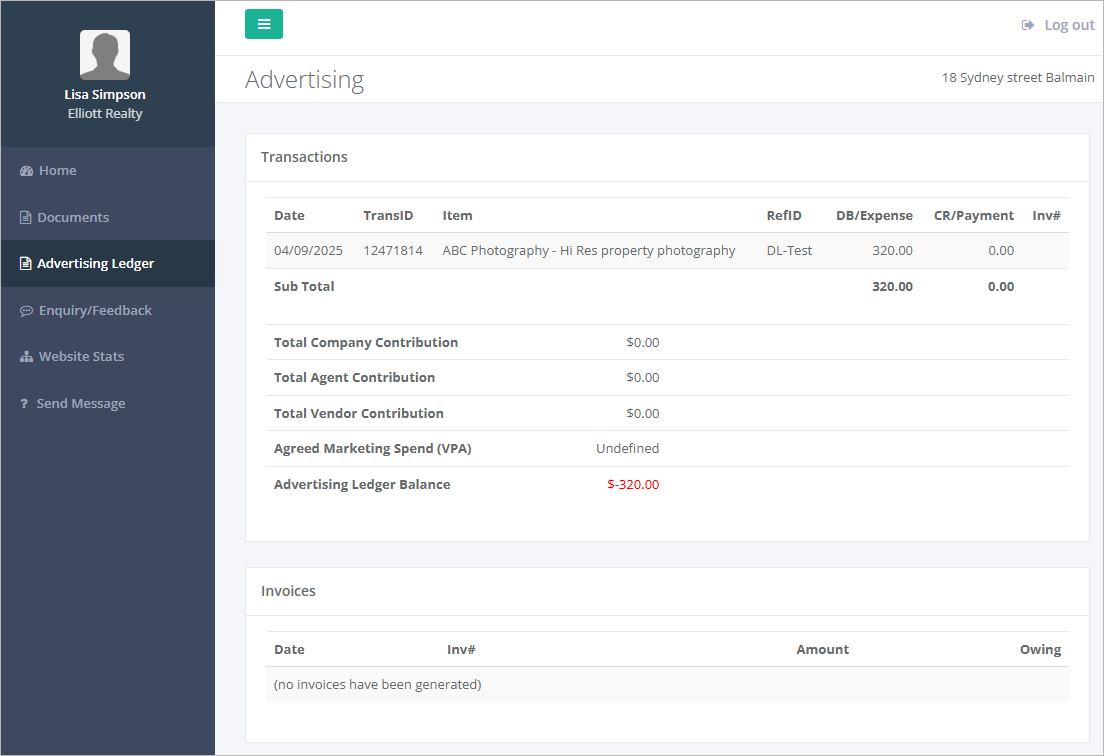Click the log-out arrow icon

pos(1027,24)
